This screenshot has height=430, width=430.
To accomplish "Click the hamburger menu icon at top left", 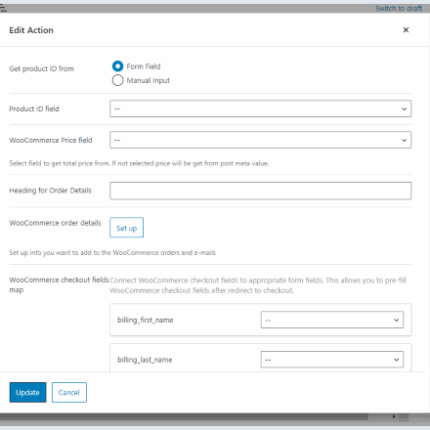I will pyautogui.click(x=3, y=8).
